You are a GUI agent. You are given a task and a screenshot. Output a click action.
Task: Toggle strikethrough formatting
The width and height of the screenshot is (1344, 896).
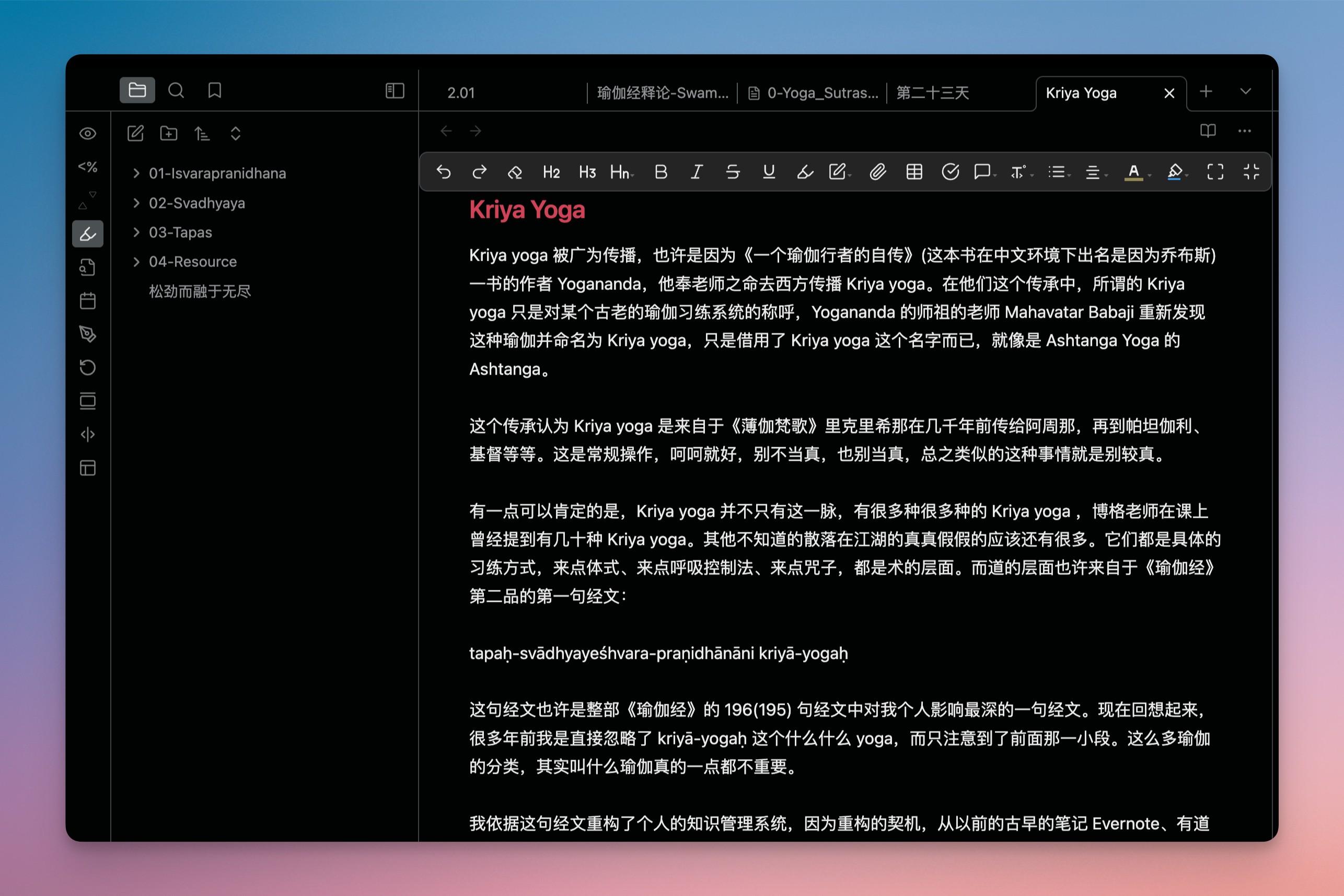[733, 171]
